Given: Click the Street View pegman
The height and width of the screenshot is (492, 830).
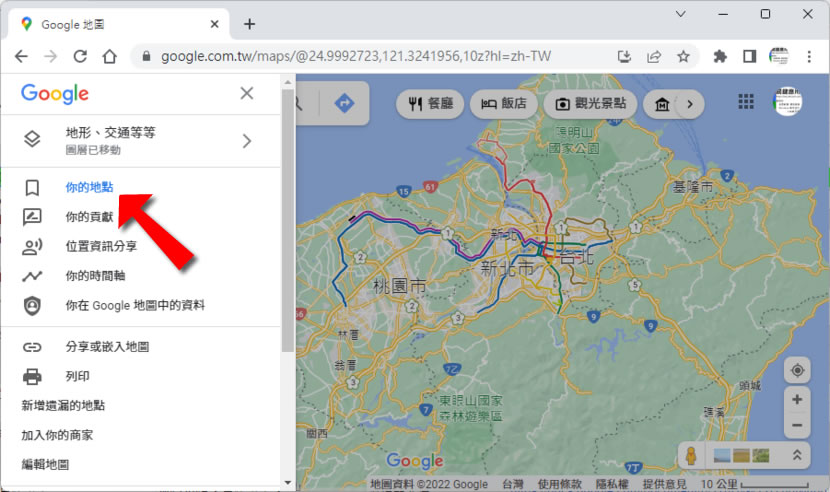Looking at the screenshot, I should click(x=691, y=455).
